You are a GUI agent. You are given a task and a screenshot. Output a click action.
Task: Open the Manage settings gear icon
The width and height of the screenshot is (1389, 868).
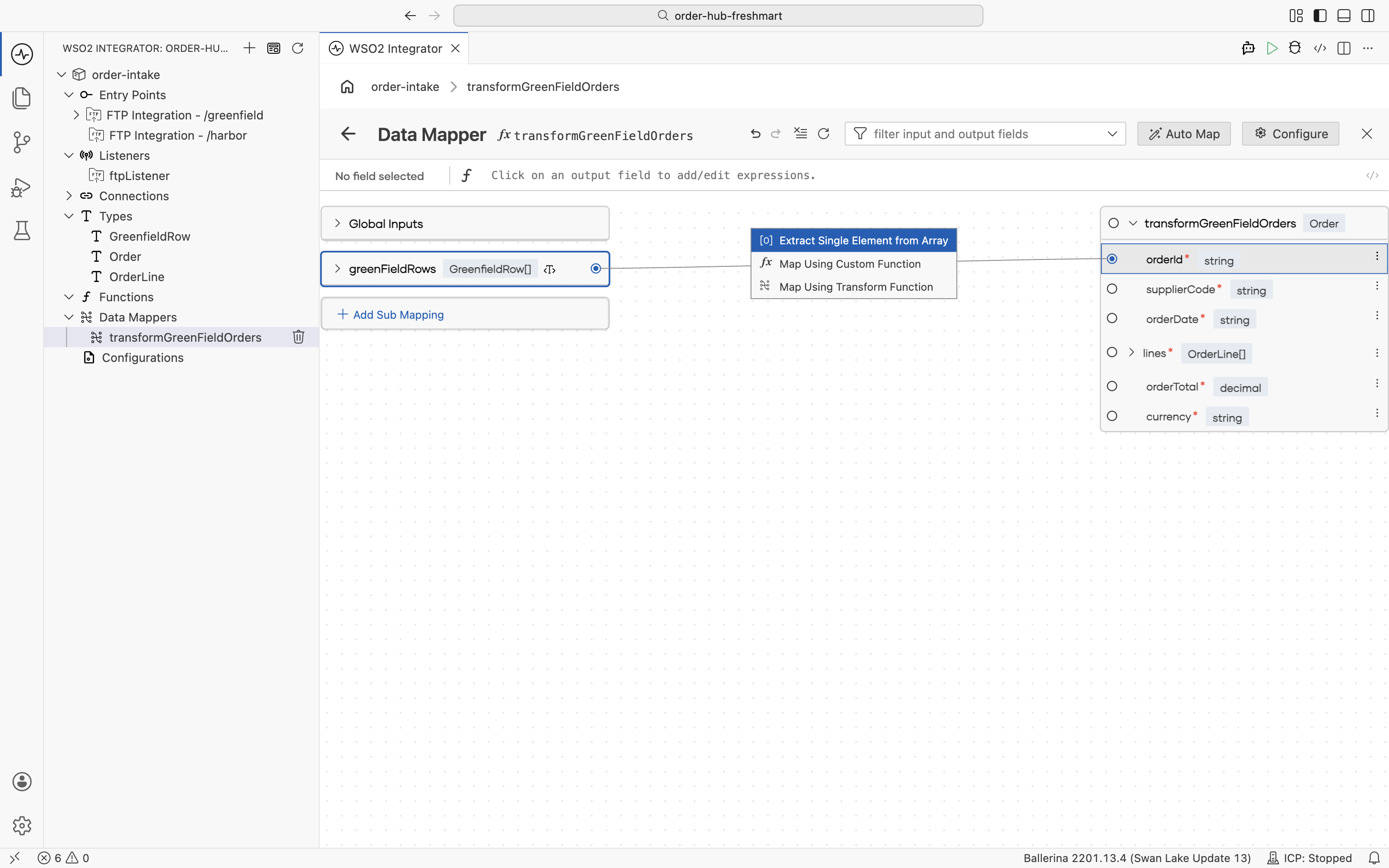22,826
